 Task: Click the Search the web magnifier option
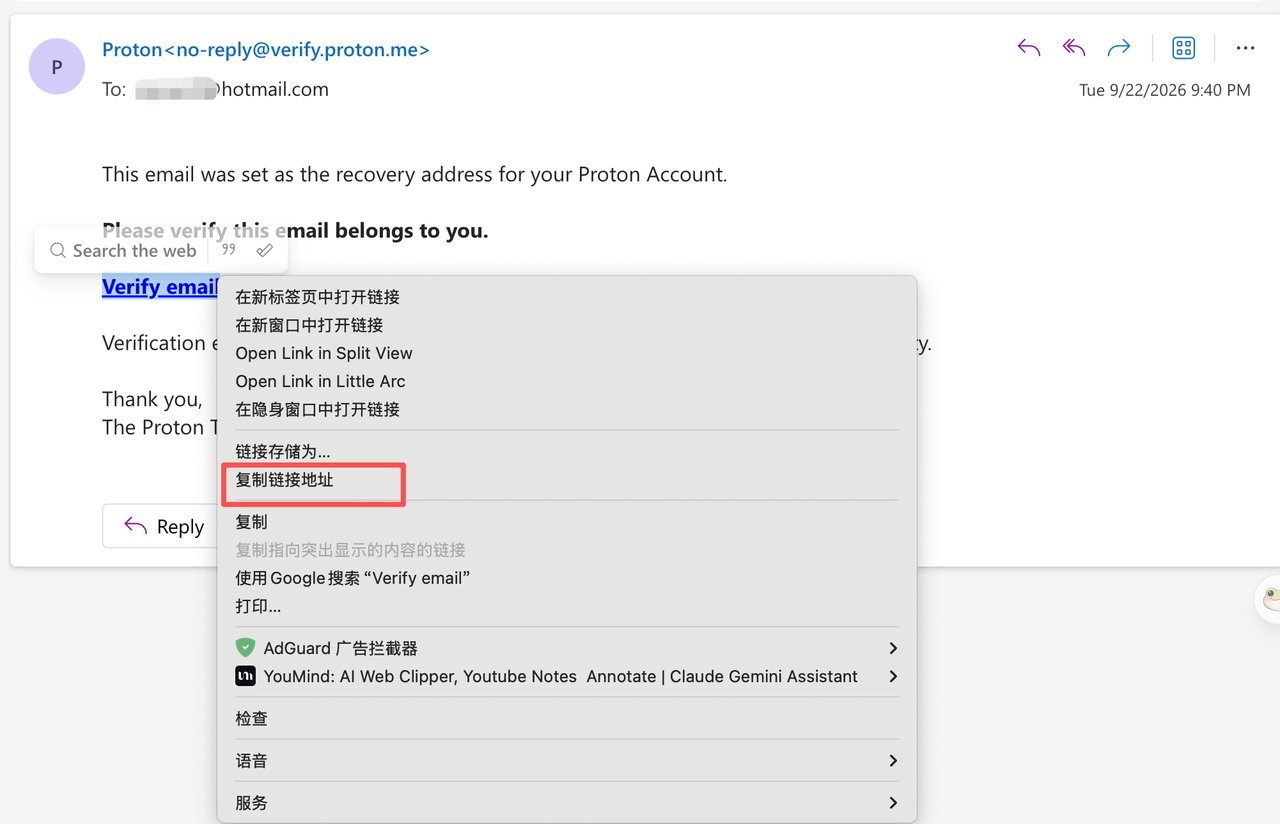coord(123,251)
